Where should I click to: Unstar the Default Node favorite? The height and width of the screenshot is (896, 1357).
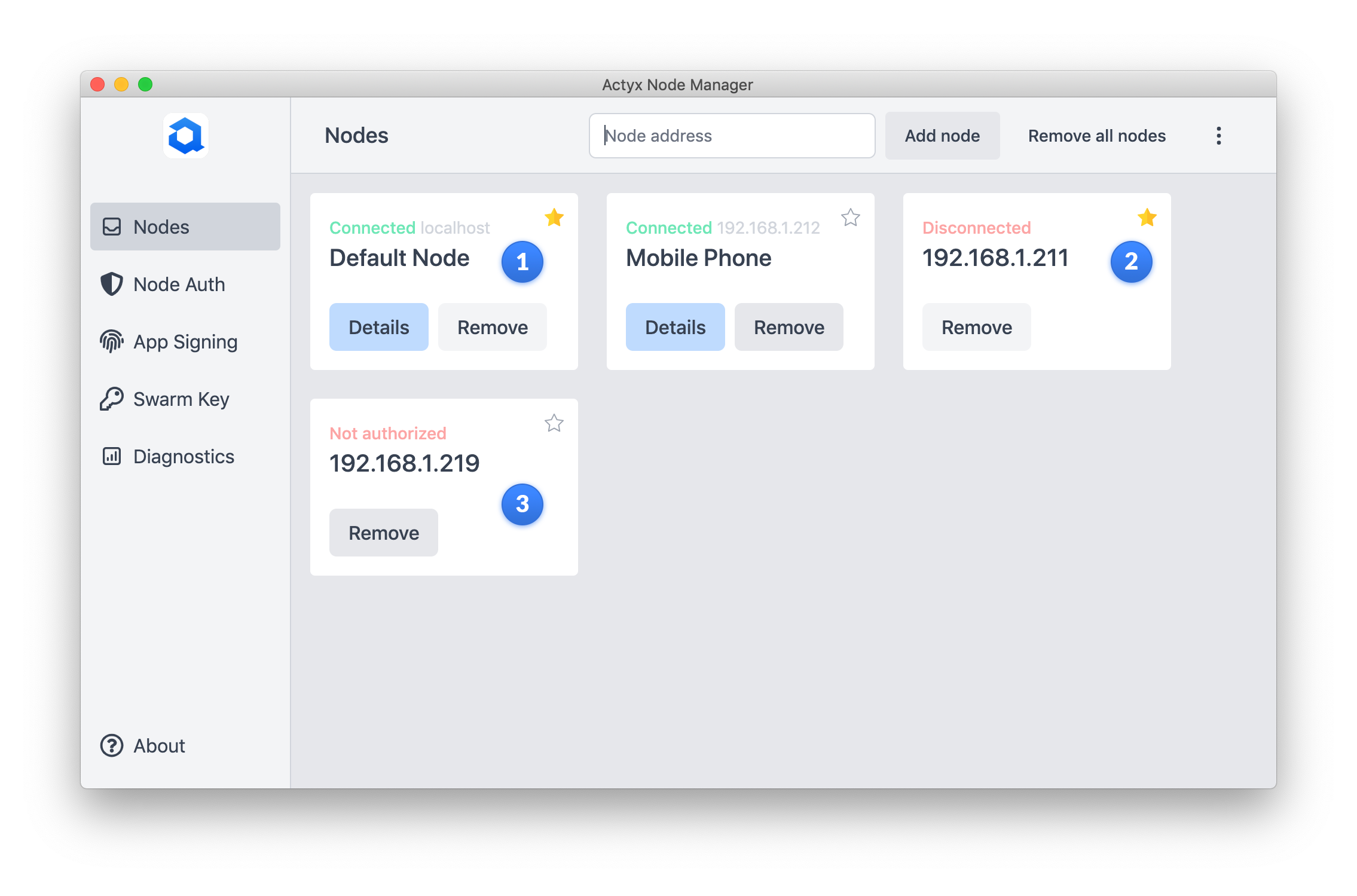[x=554, y=218]
